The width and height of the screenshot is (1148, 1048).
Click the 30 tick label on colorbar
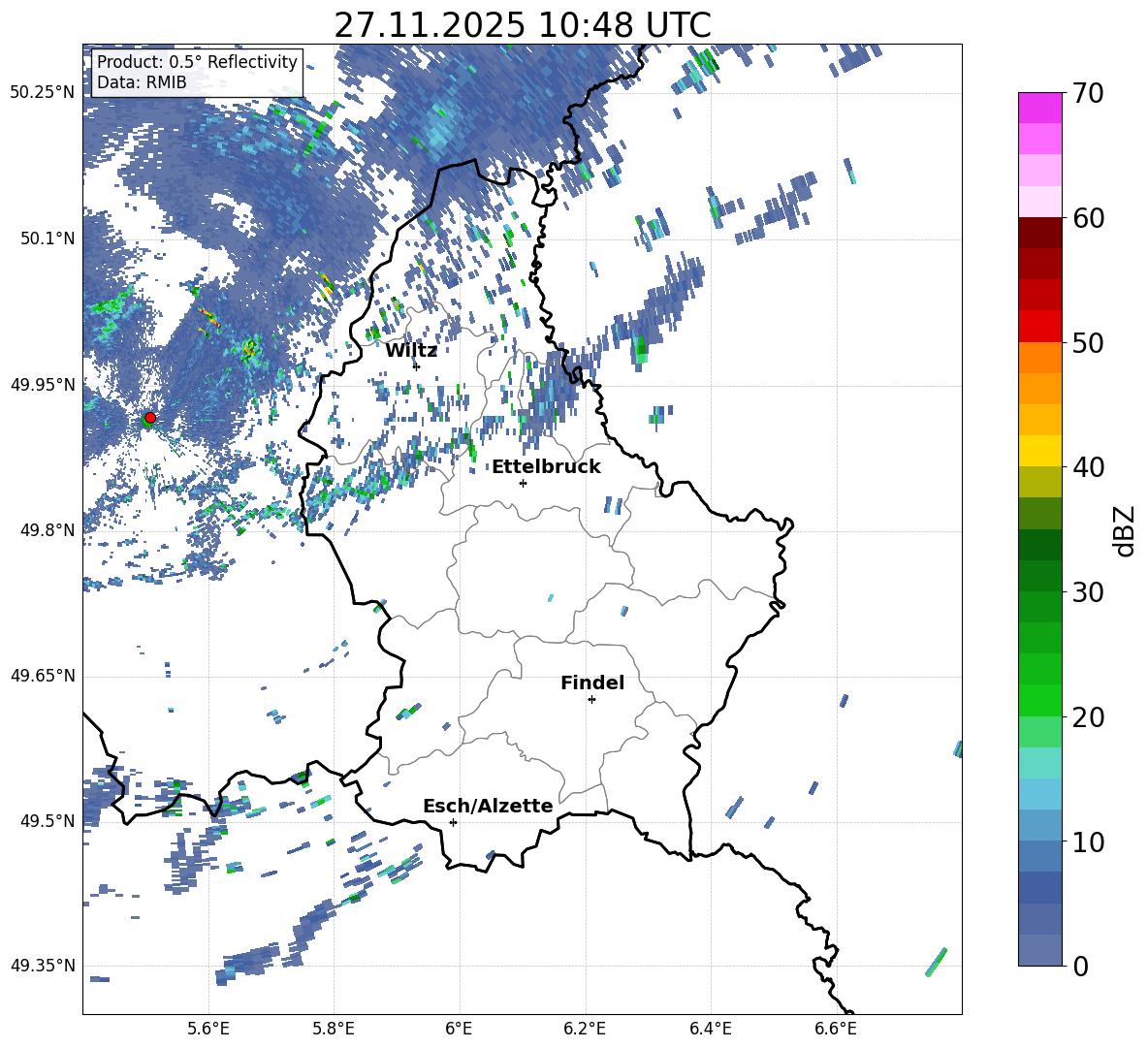[1088, 592]
